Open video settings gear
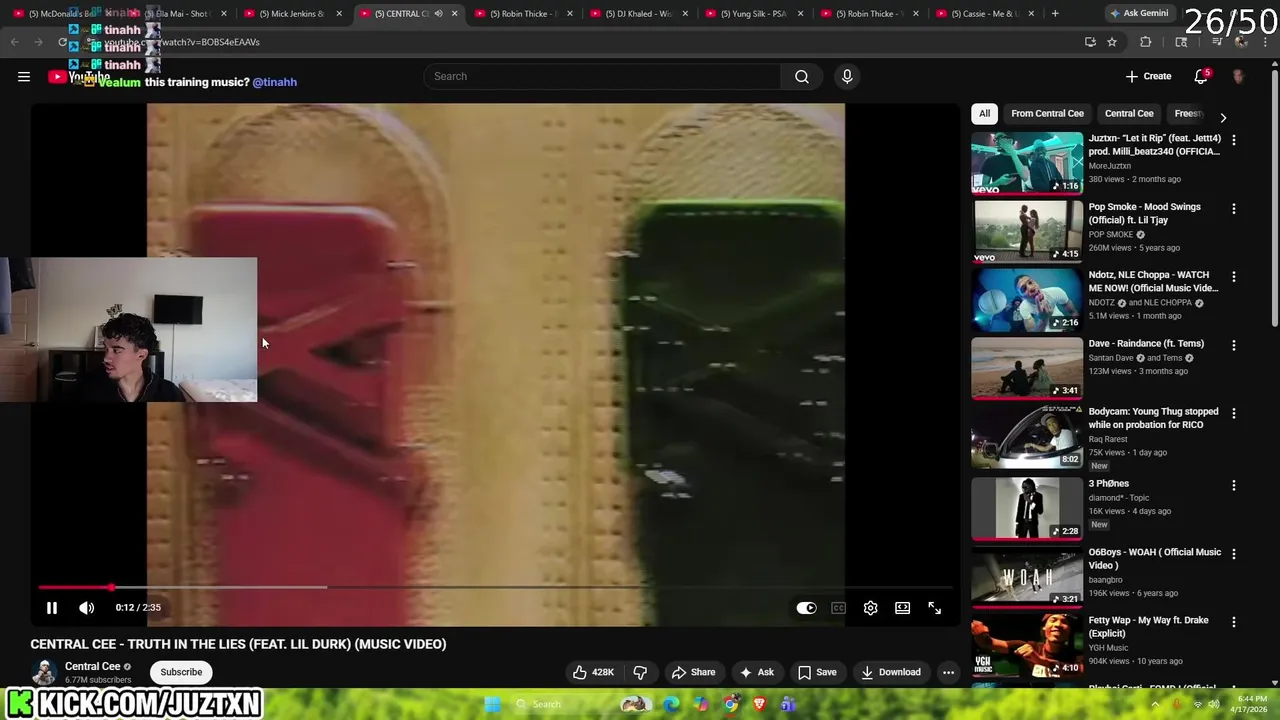 871,608
